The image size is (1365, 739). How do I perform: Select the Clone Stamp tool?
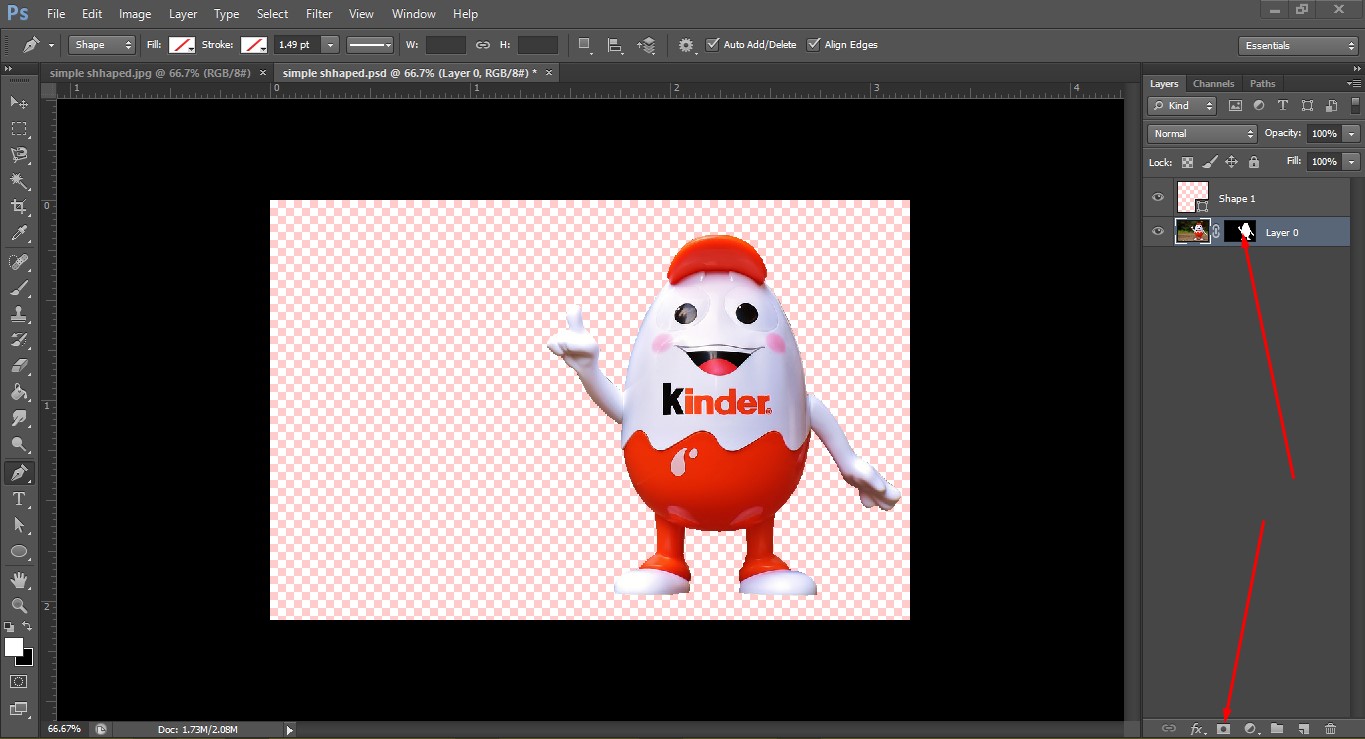[19, 314]
